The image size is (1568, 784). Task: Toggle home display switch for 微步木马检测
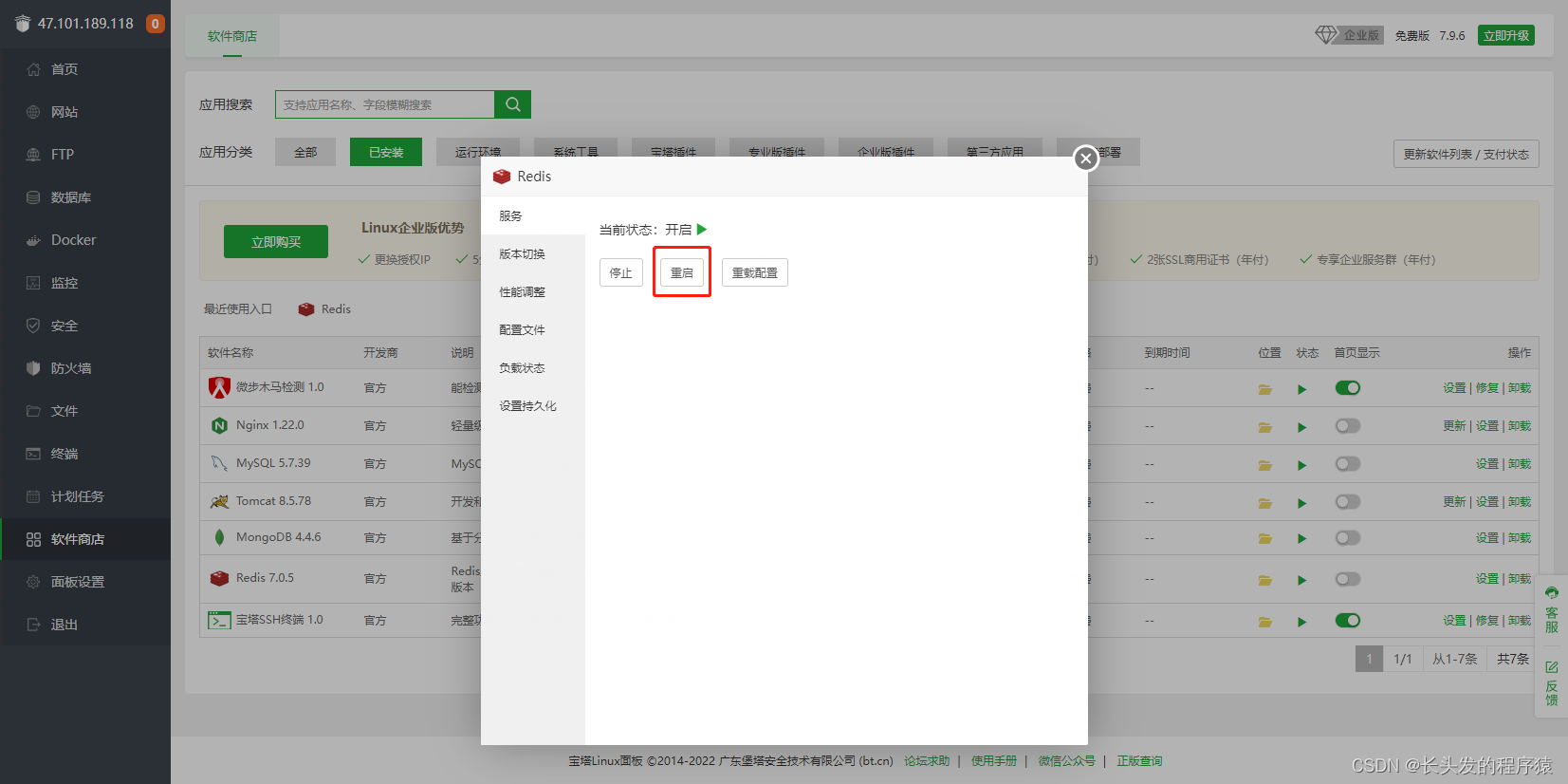point(1348,387)
